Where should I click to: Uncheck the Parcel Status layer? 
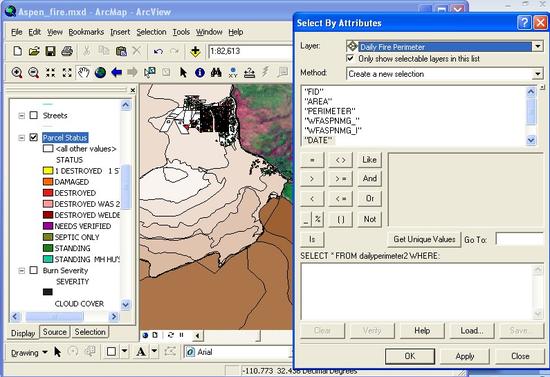[x=34, y=137]
